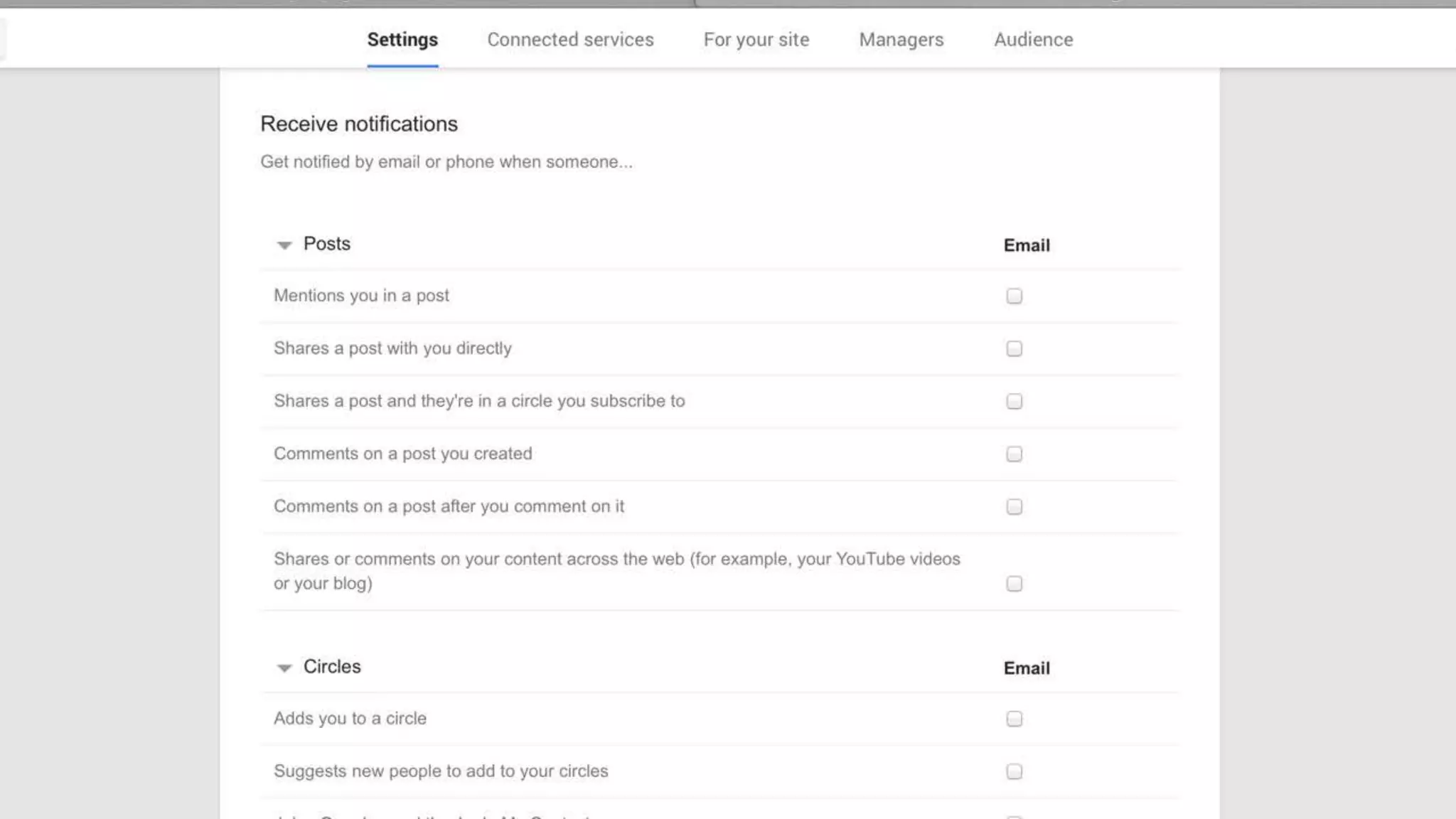Check email for 'Shares a post with you directly'
Viewport: 1456px width, 819px height.
click(1015, 348)
